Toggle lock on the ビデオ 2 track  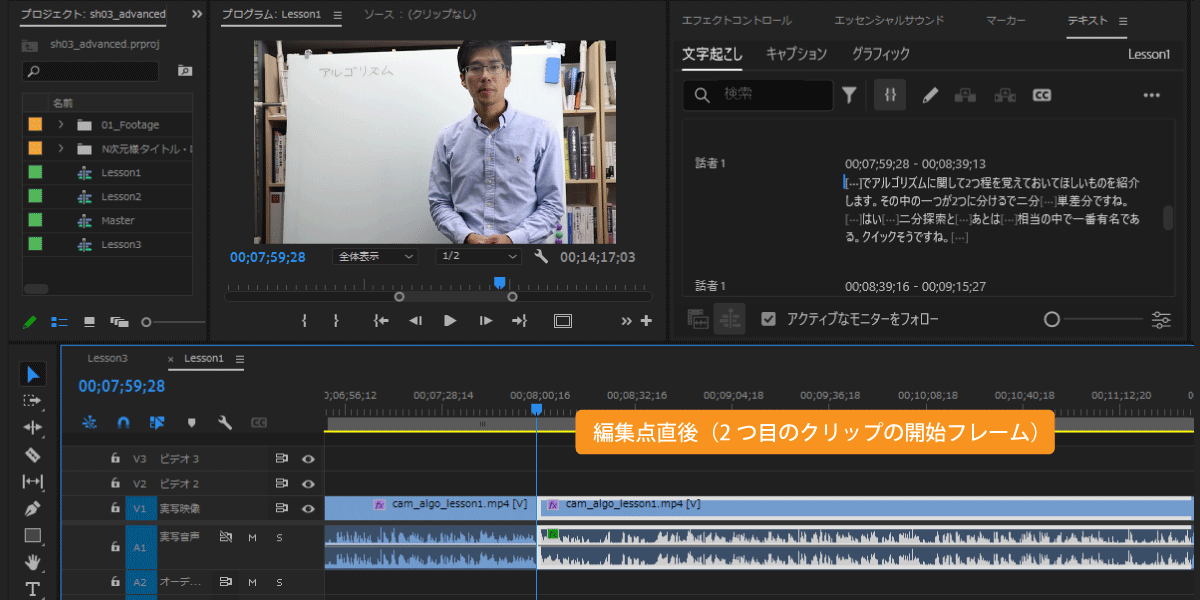click(x=115, y=484)
